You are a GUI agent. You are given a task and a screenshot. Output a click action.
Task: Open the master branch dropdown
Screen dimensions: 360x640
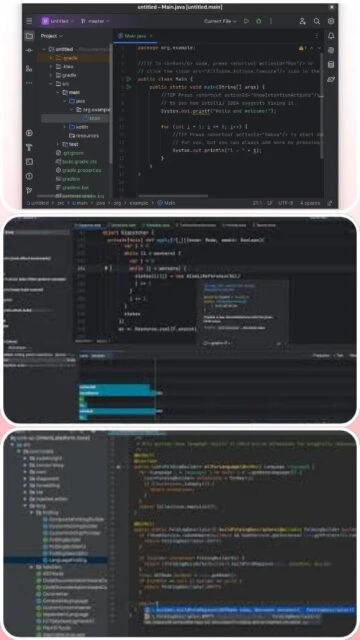click(95, 21)
